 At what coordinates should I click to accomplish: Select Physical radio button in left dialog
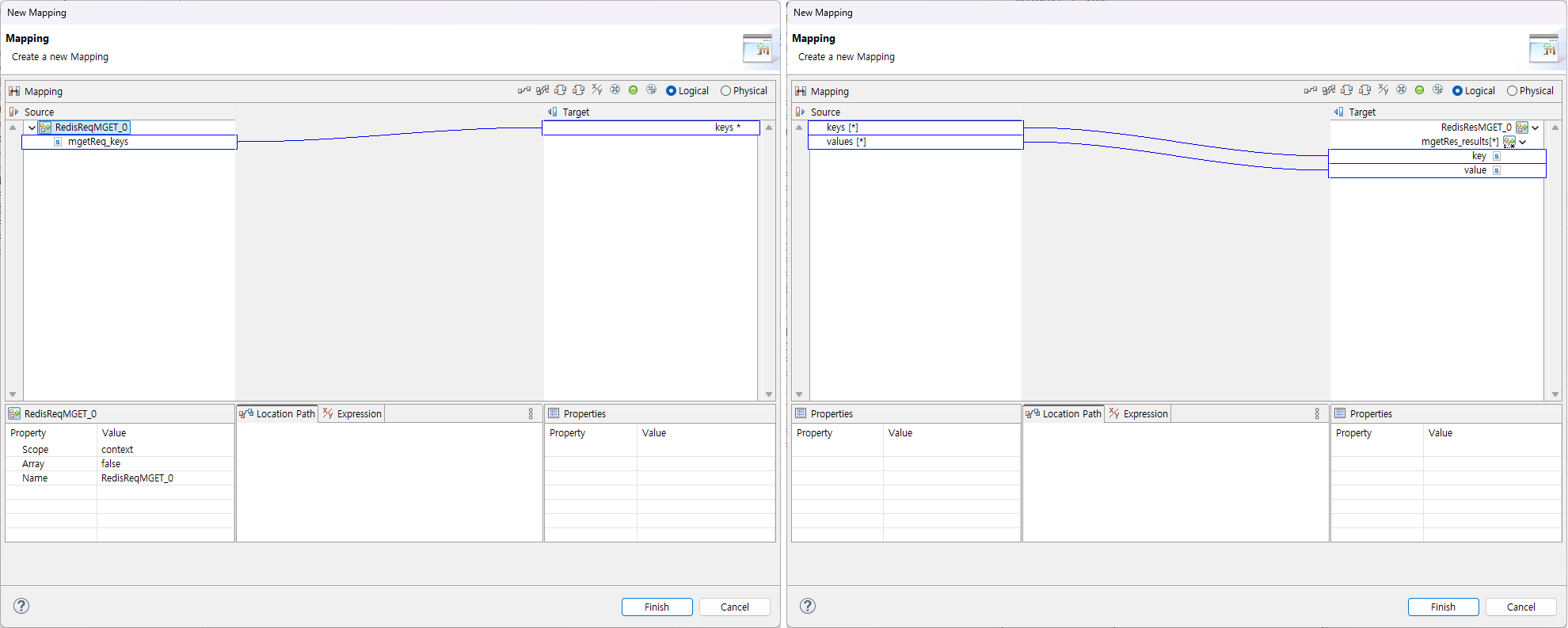725,91
